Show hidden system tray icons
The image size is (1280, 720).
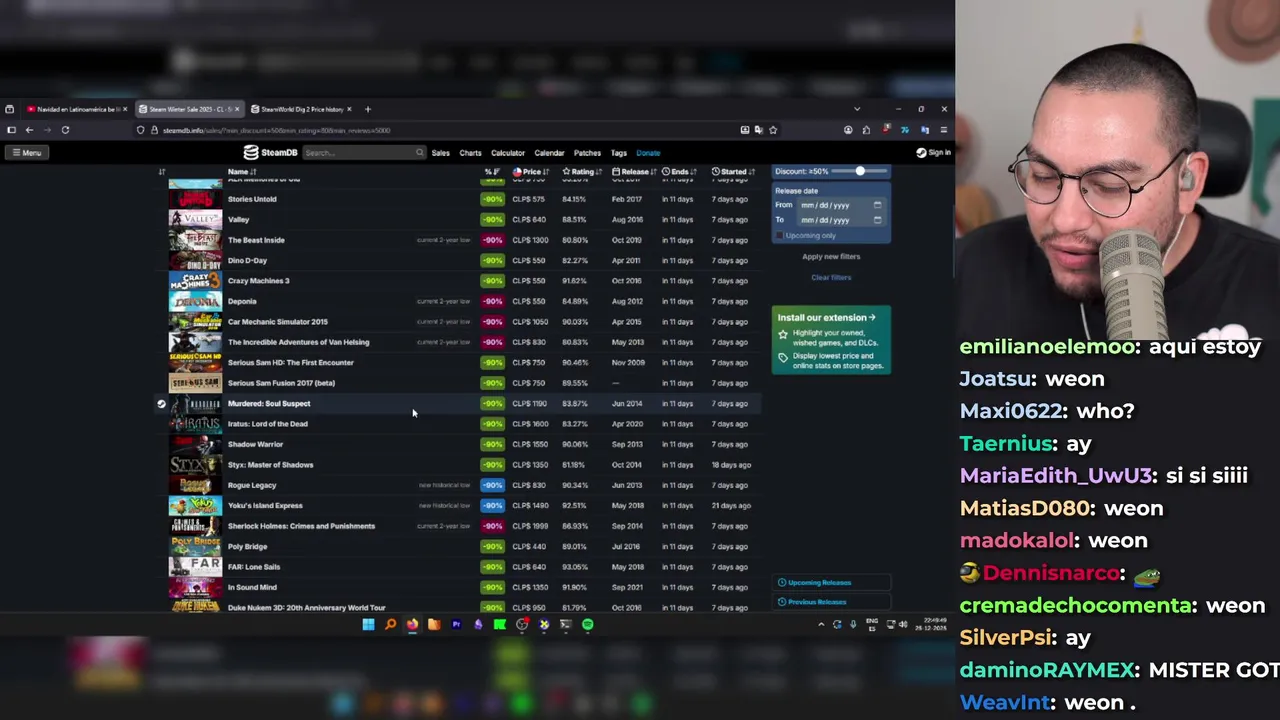tap(821, 625)
